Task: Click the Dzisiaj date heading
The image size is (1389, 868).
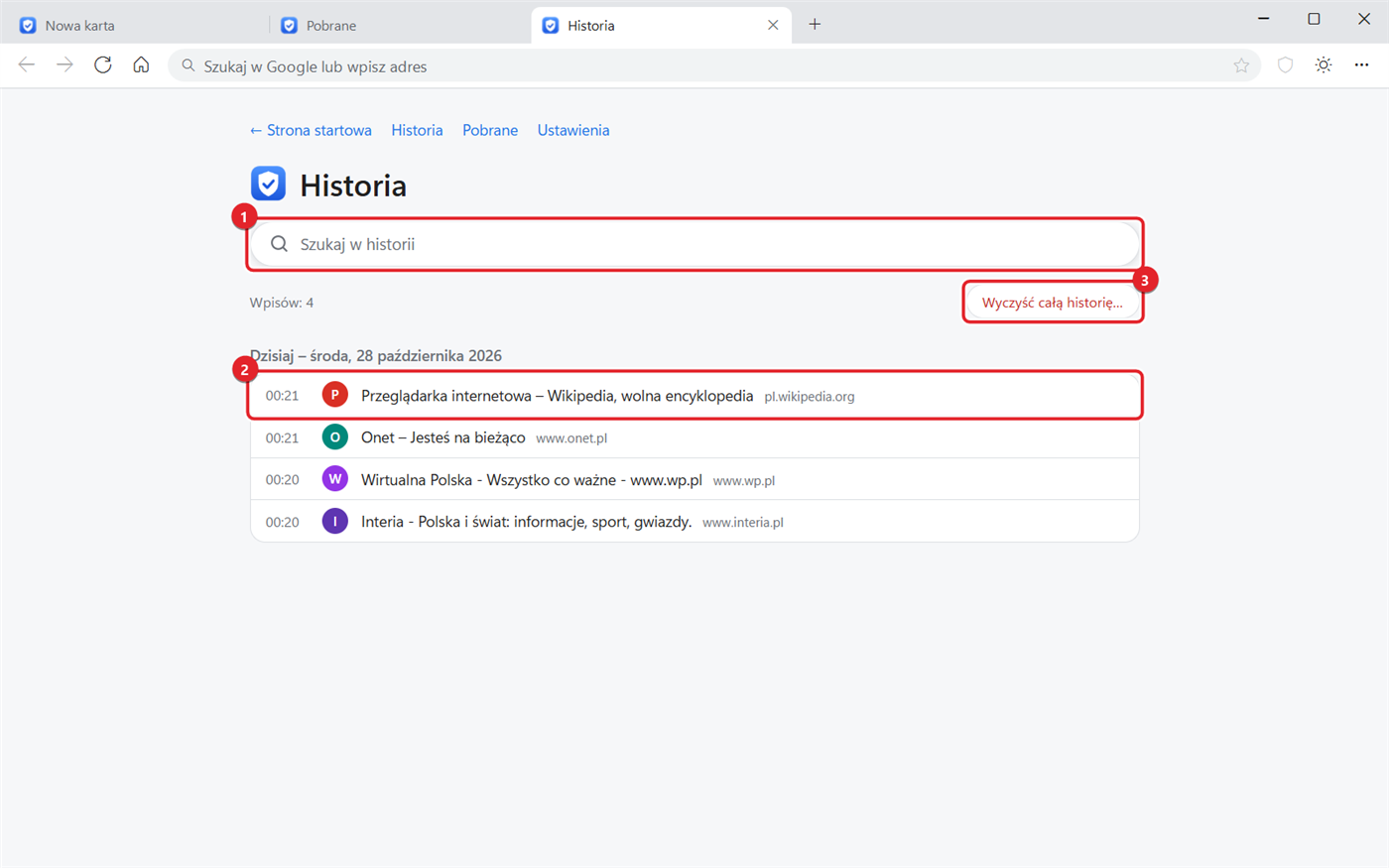Action: tap(376, 355)
